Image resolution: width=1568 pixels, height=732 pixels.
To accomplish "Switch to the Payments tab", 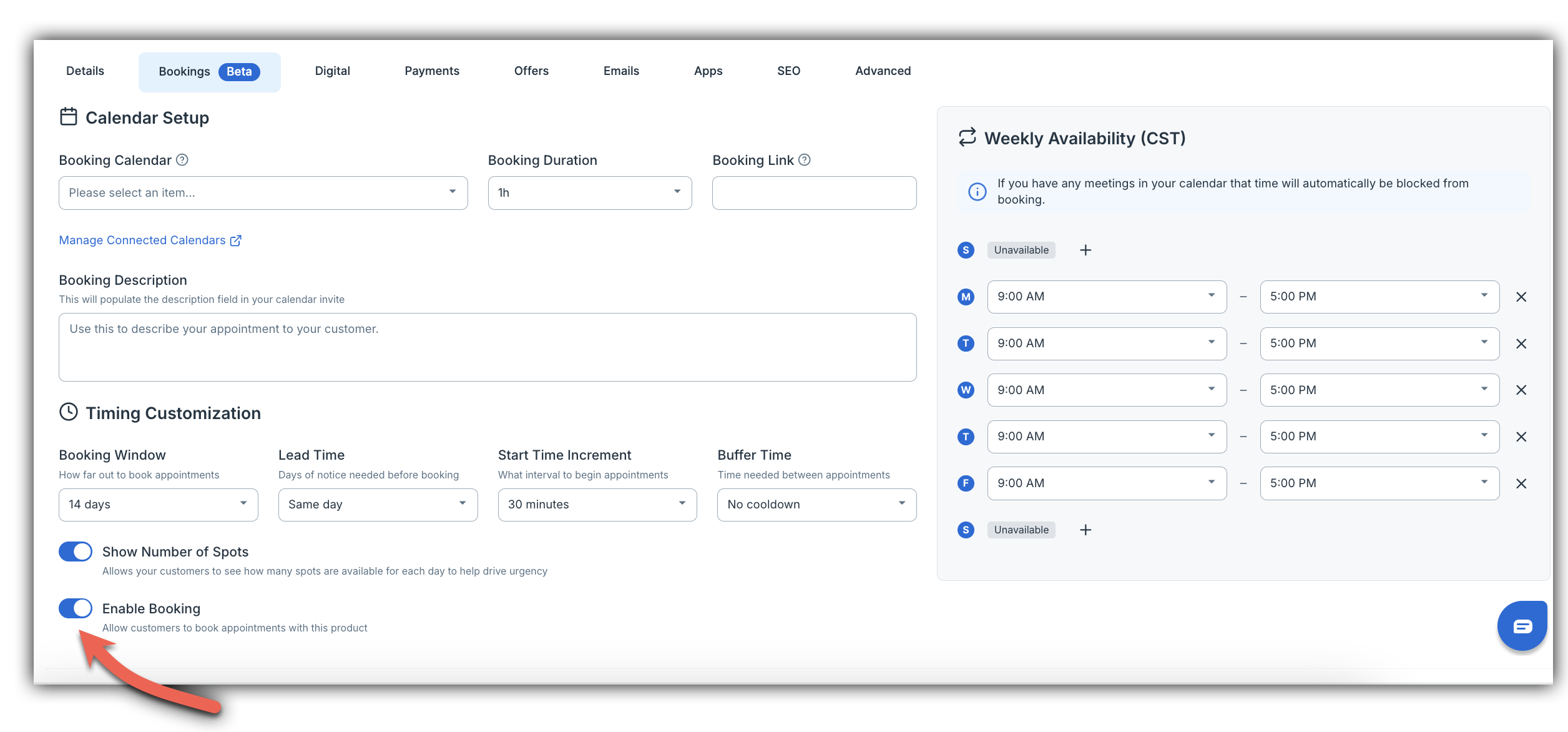I will (x=431, y=71).
